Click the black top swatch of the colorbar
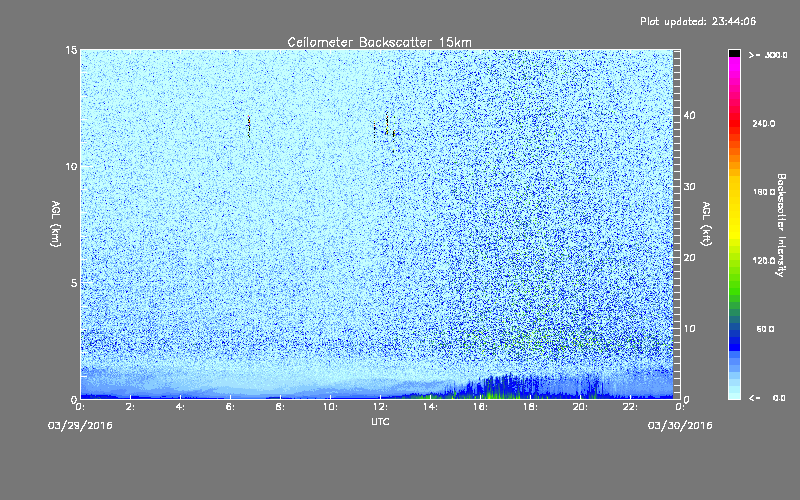Screen dimensions: 800x500 (x=734, y=53)
